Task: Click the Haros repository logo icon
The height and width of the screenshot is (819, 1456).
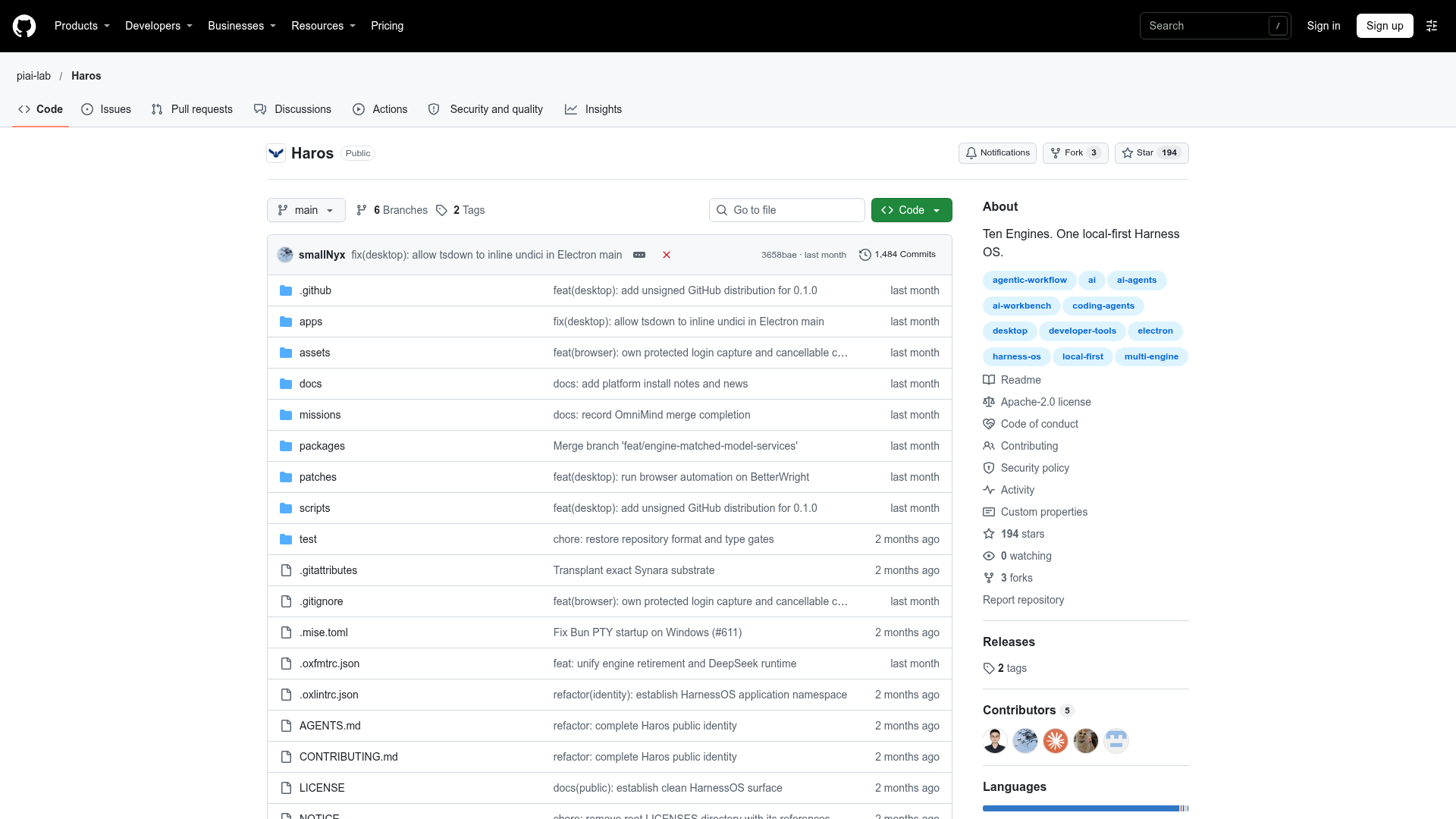Action: point(276,153)
